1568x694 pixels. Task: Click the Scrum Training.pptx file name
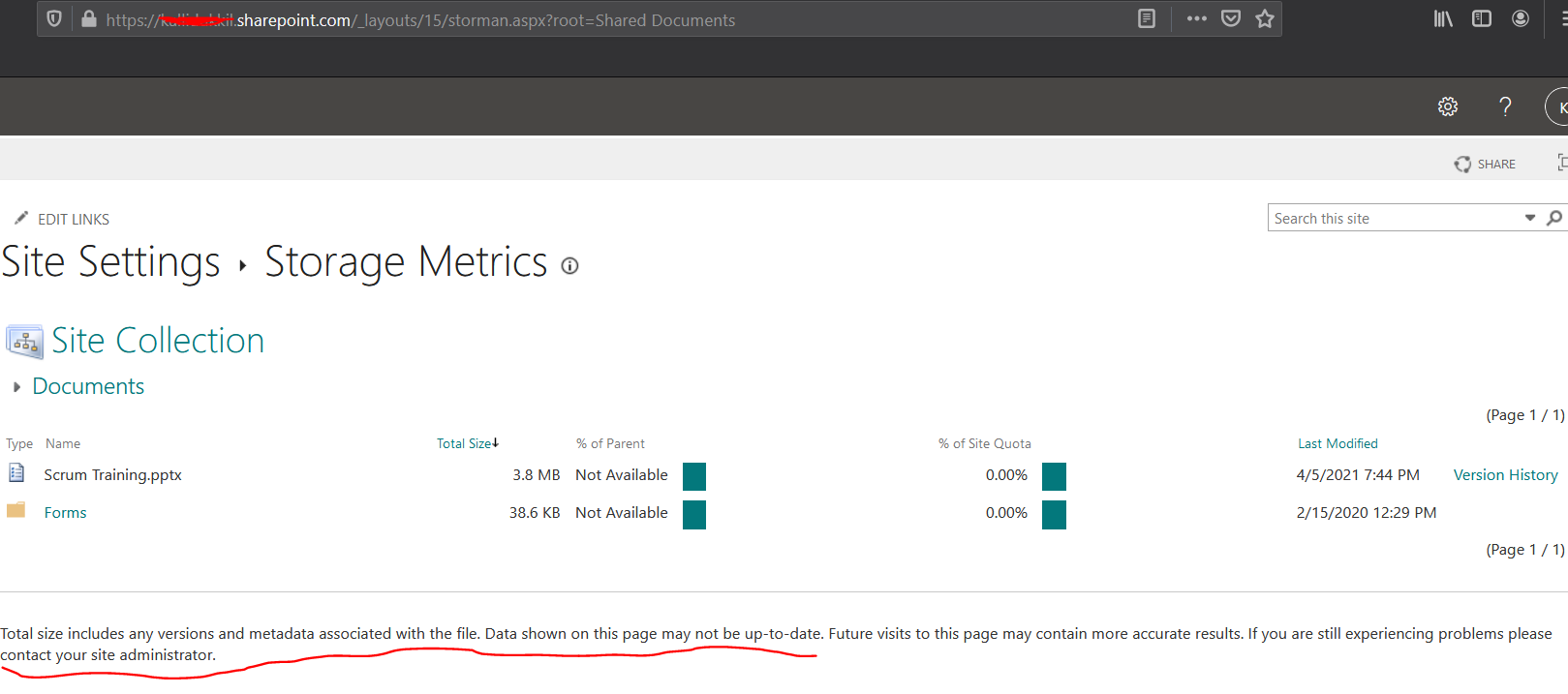pyautogui.click(x=112, y=475)
